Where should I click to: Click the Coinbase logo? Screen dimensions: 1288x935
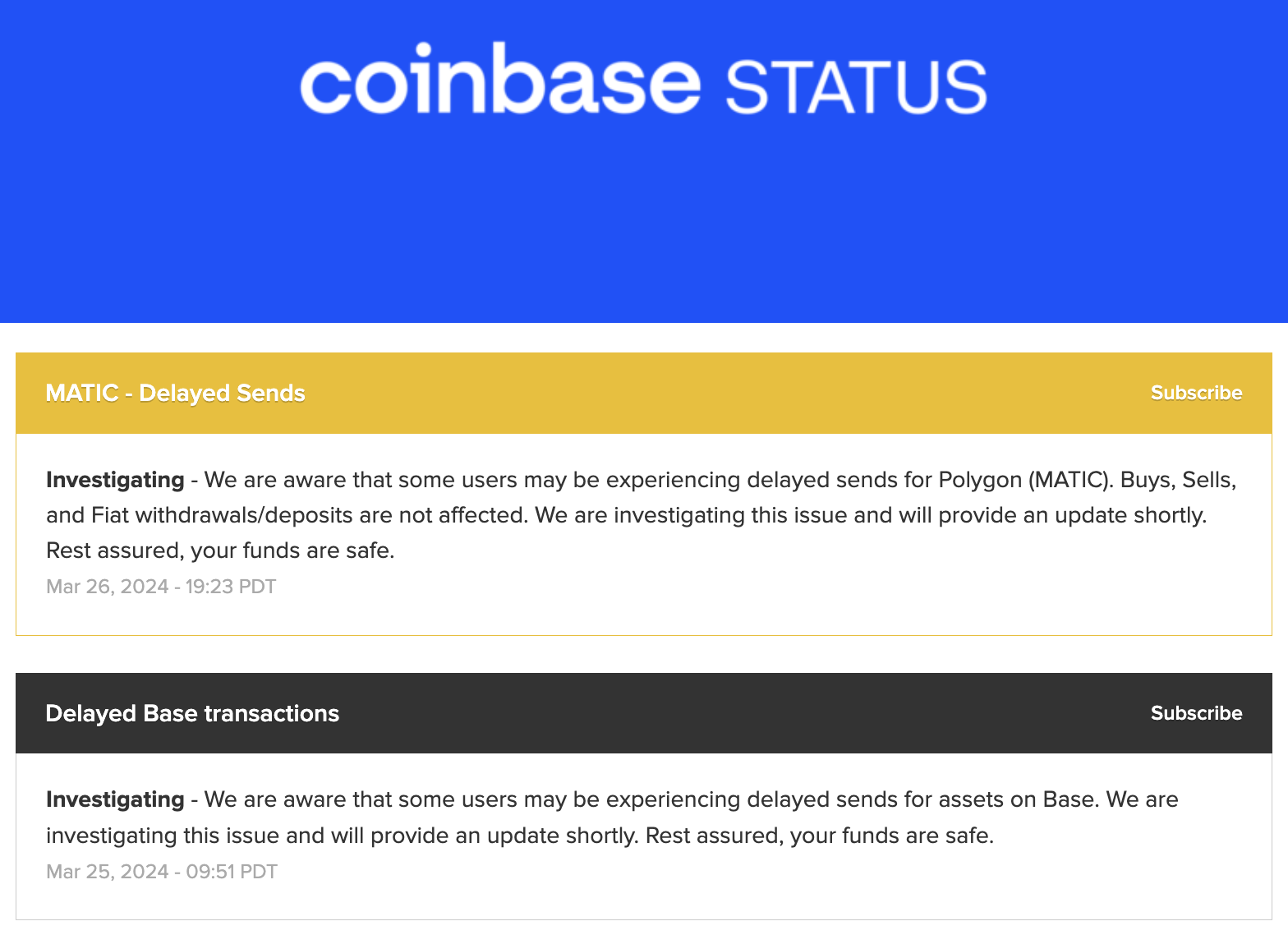pyautogui.click(x=501, y=78)
